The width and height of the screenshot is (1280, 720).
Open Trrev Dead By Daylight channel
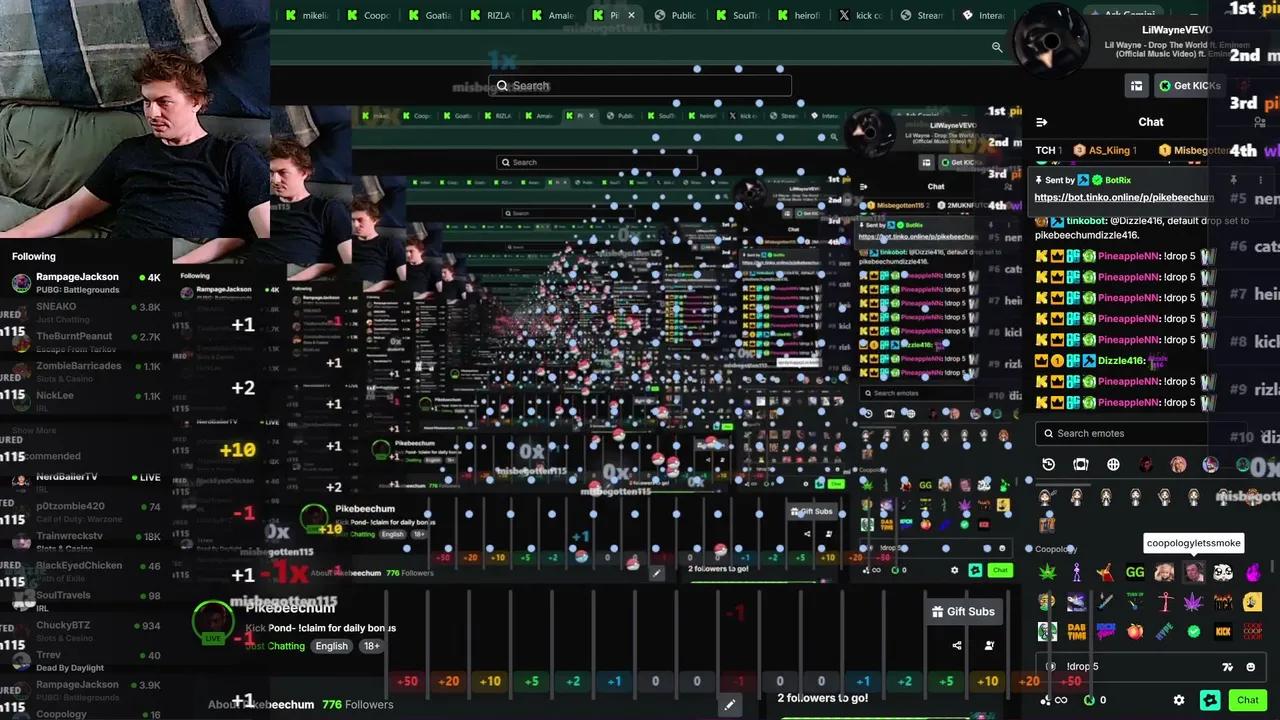86,661
